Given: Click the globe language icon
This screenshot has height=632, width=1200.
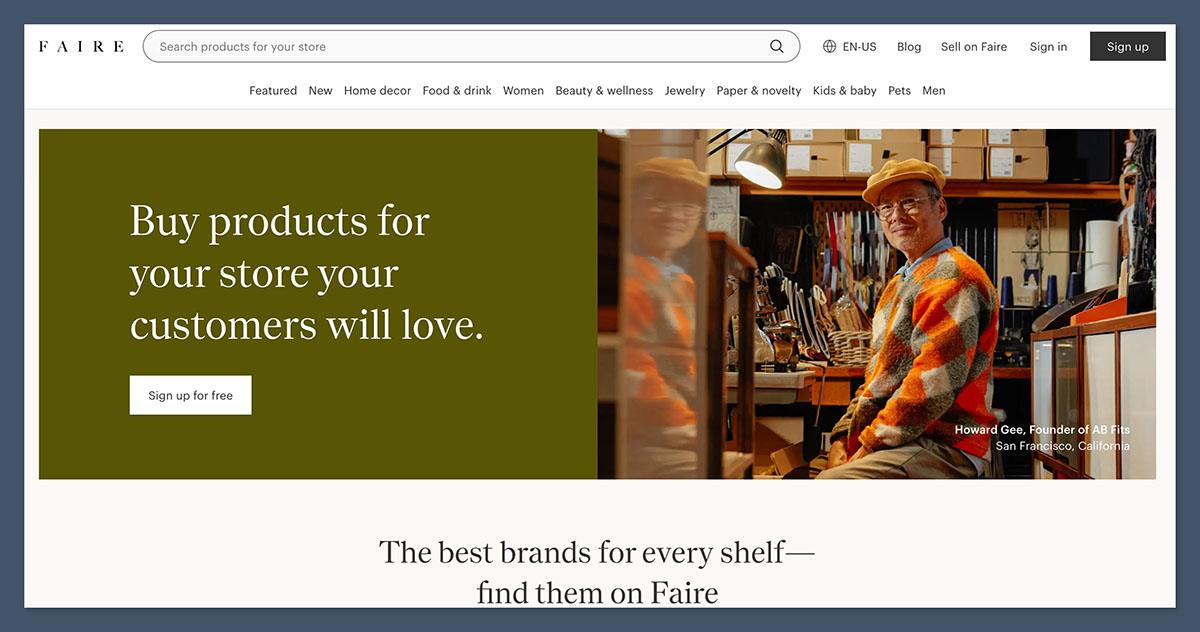Looking at the screenshot, I should coord(829,47).
